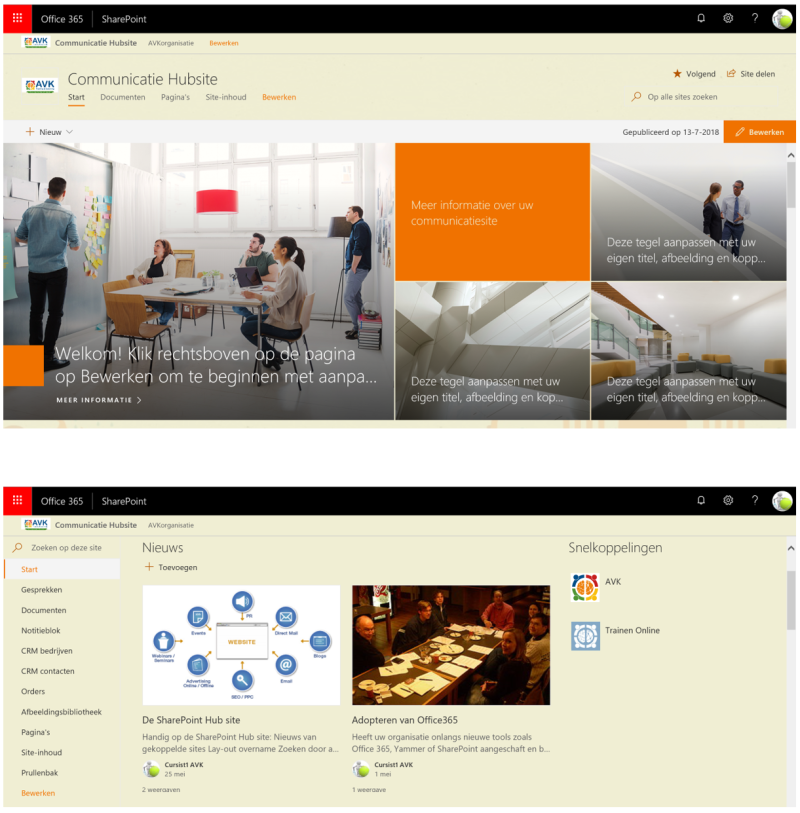Image resolution: width=800 pixels, height=813 pixels.
Task: Open tile with lounge seating interior
Action: tap(689, 351)
